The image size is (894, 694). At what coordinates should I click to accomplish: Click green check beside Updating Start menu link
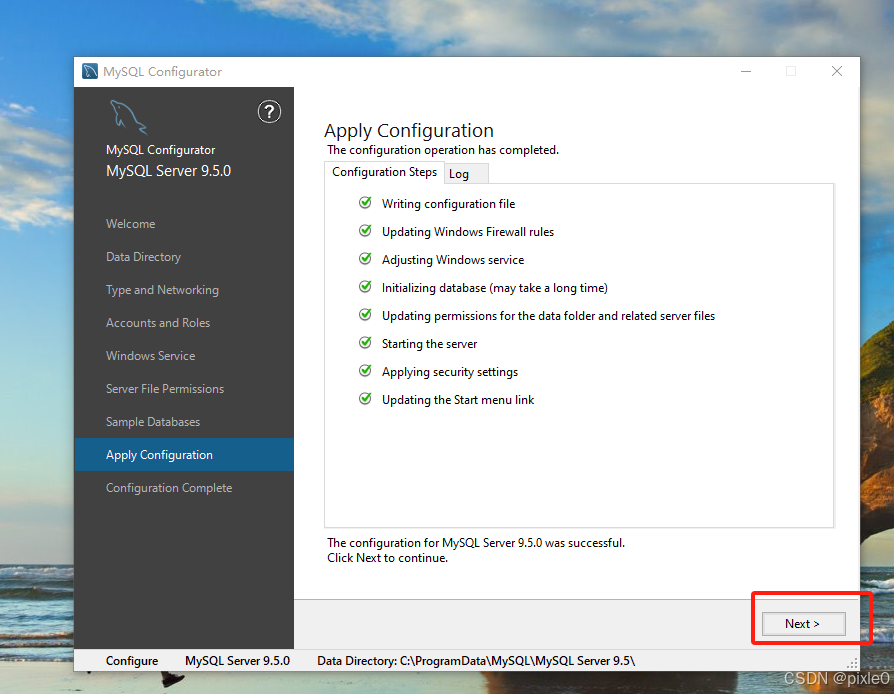[x=365, y=399]
